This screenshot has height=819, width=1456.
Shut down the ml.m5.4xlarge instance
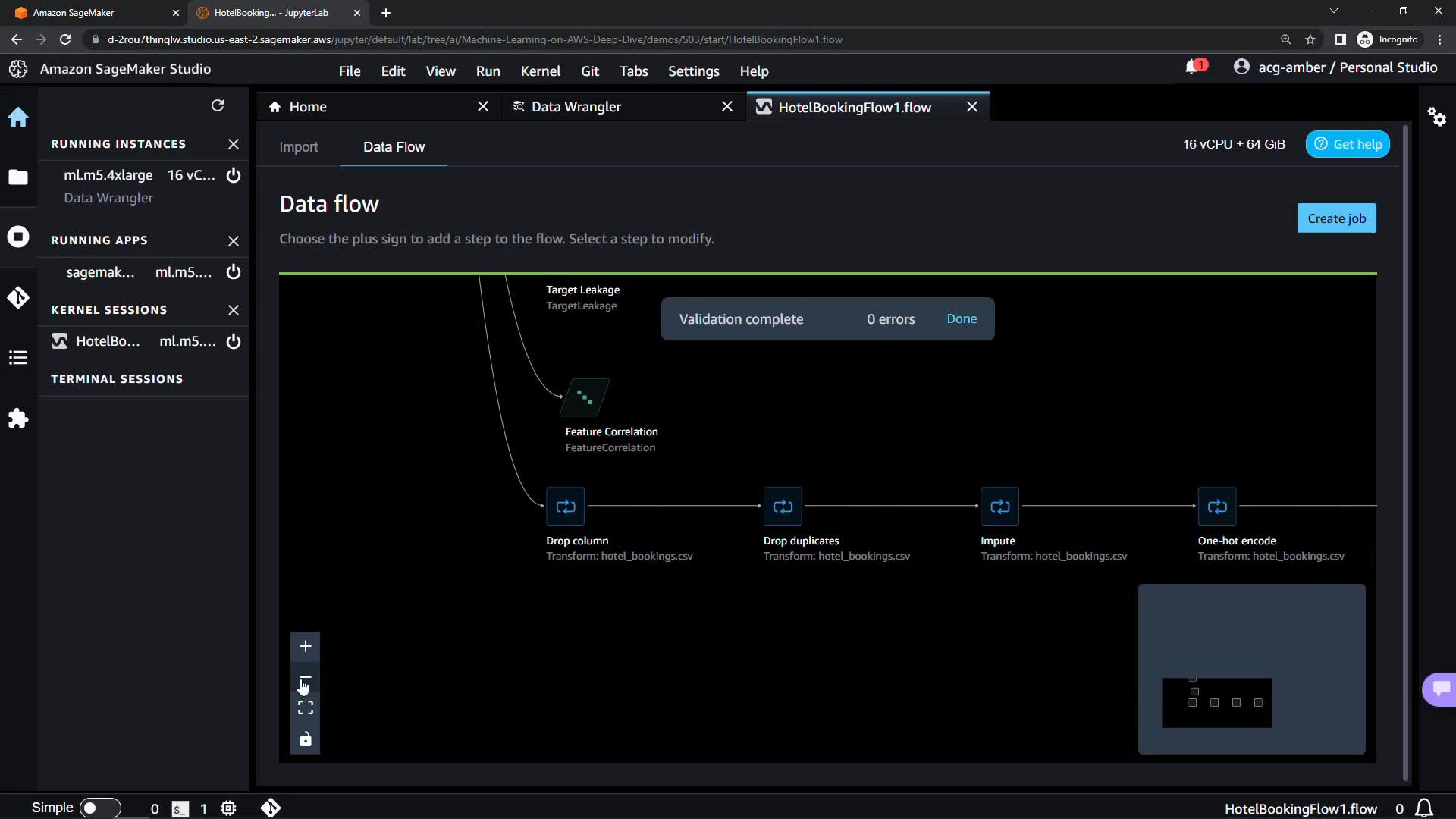(234, 175)
